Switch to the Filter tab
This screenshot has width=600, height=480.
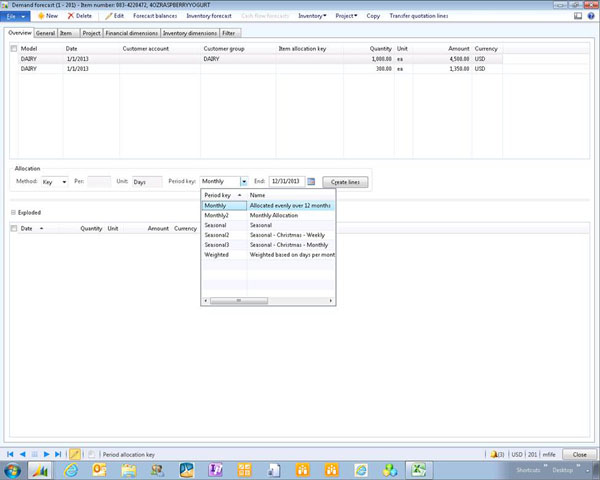click(230, 33)
